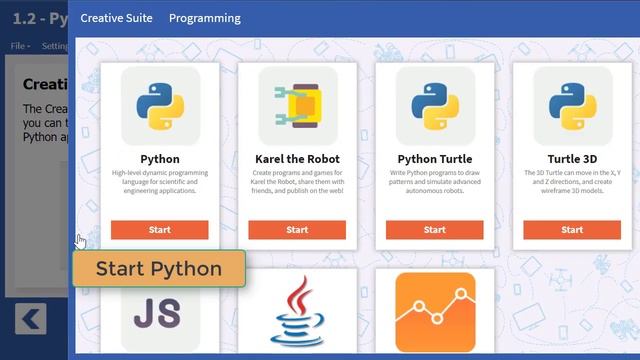Open the Creative Suite tab
The width and height of the screenshot is (640, 360).
pyautogui.click(x=116, y=18)
